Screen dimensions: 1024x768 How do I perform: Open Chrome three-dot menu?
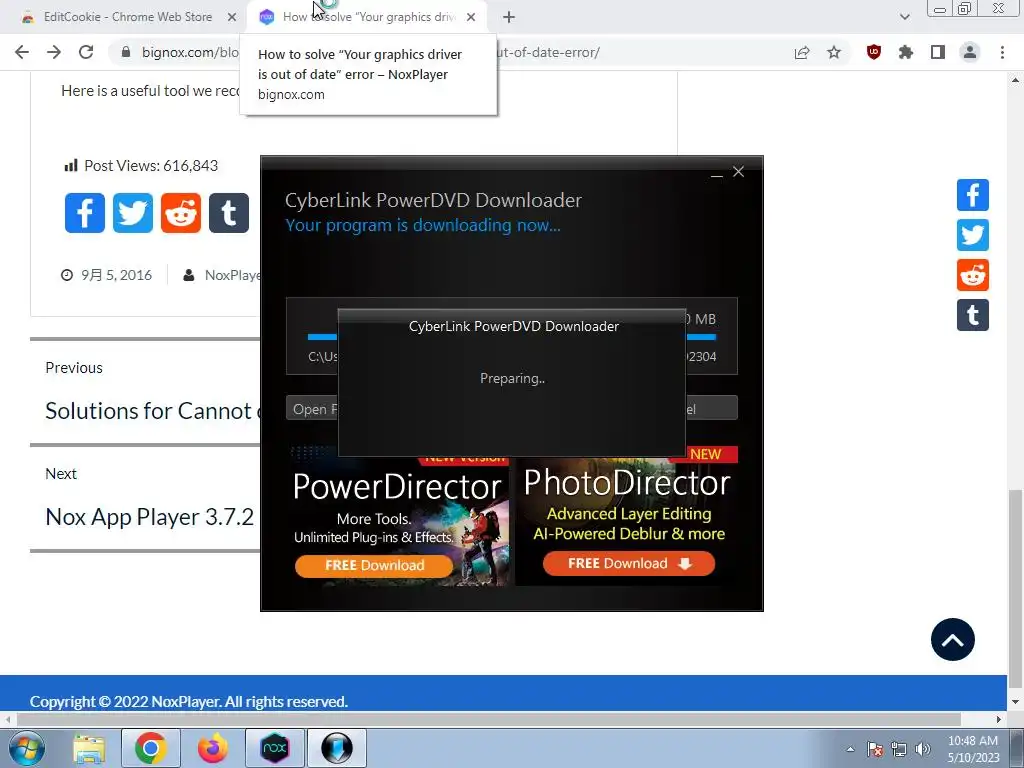tap(1002, 52)
